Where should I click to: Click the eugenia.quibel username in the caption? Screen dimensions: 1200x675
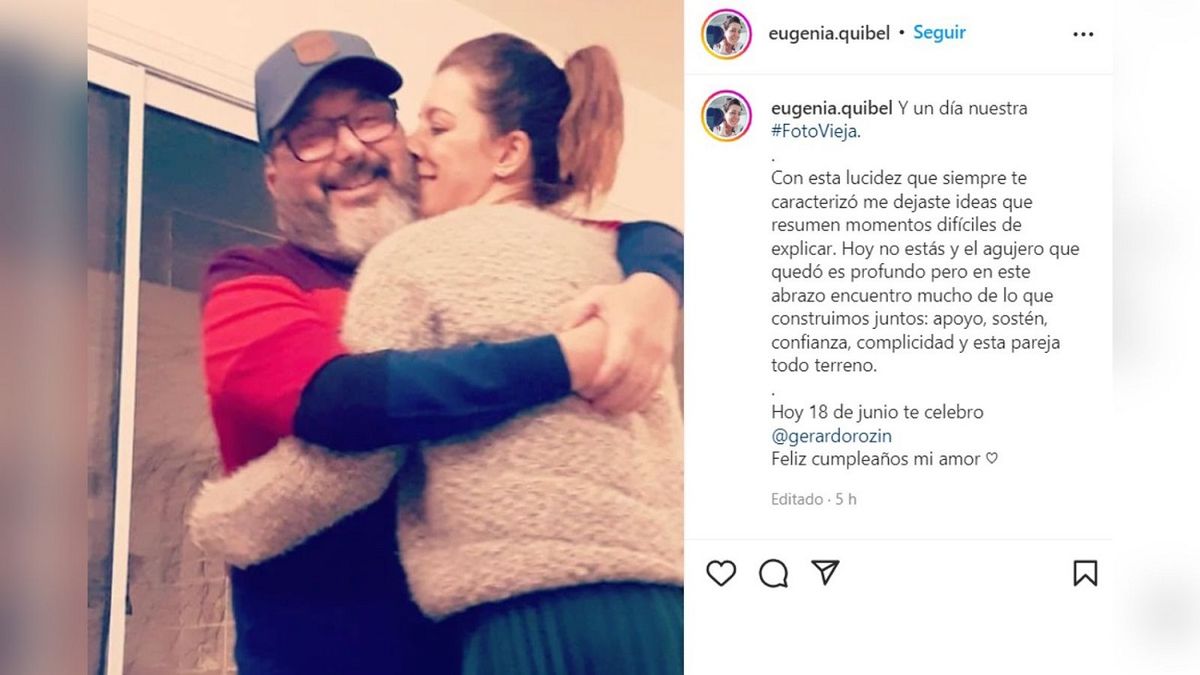(x=830, y=108)
